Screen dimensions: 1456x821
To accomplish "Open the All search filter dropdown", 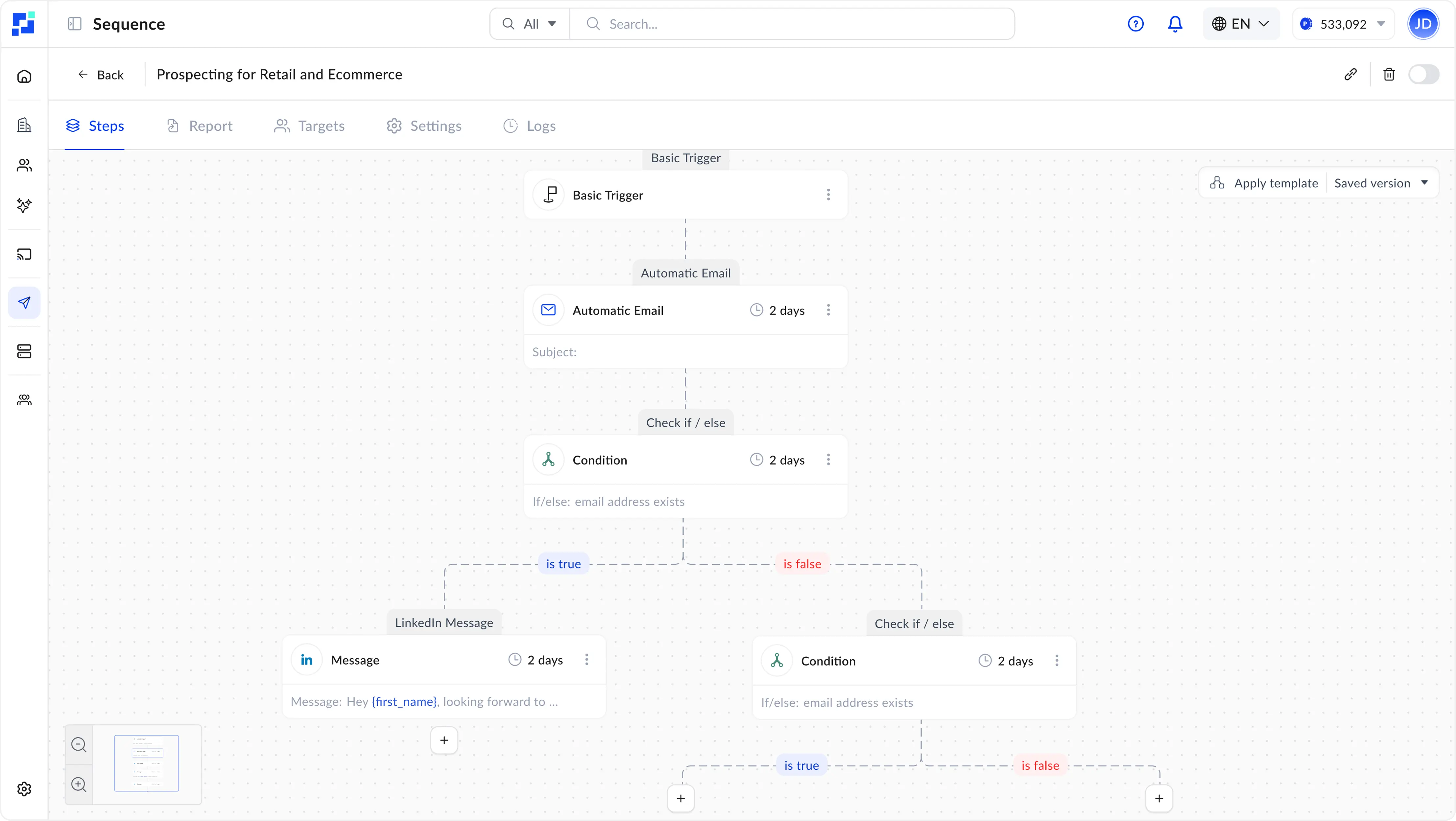I will point(530,24).
